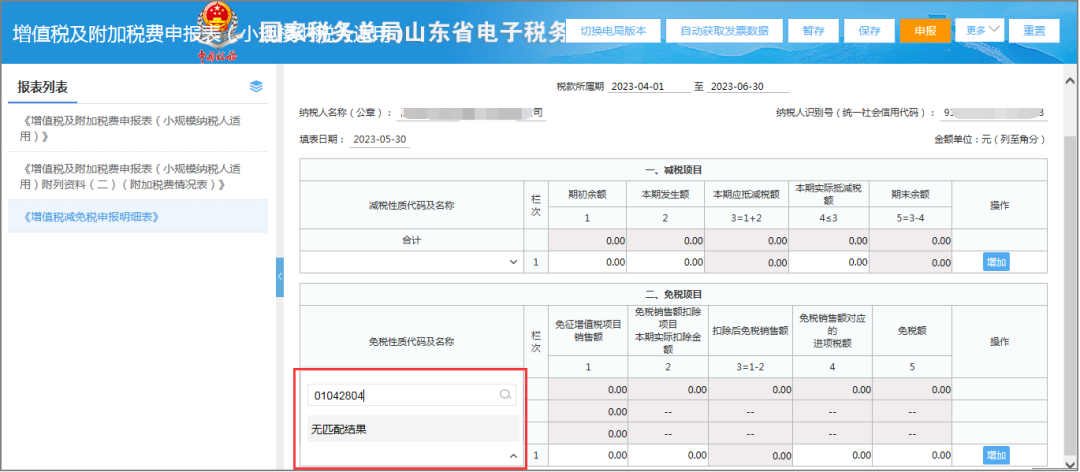Click 进项税额 cell in 免税 row 1
The width and height of the screenshot is (1080, 472).
(x=832, y=455)
